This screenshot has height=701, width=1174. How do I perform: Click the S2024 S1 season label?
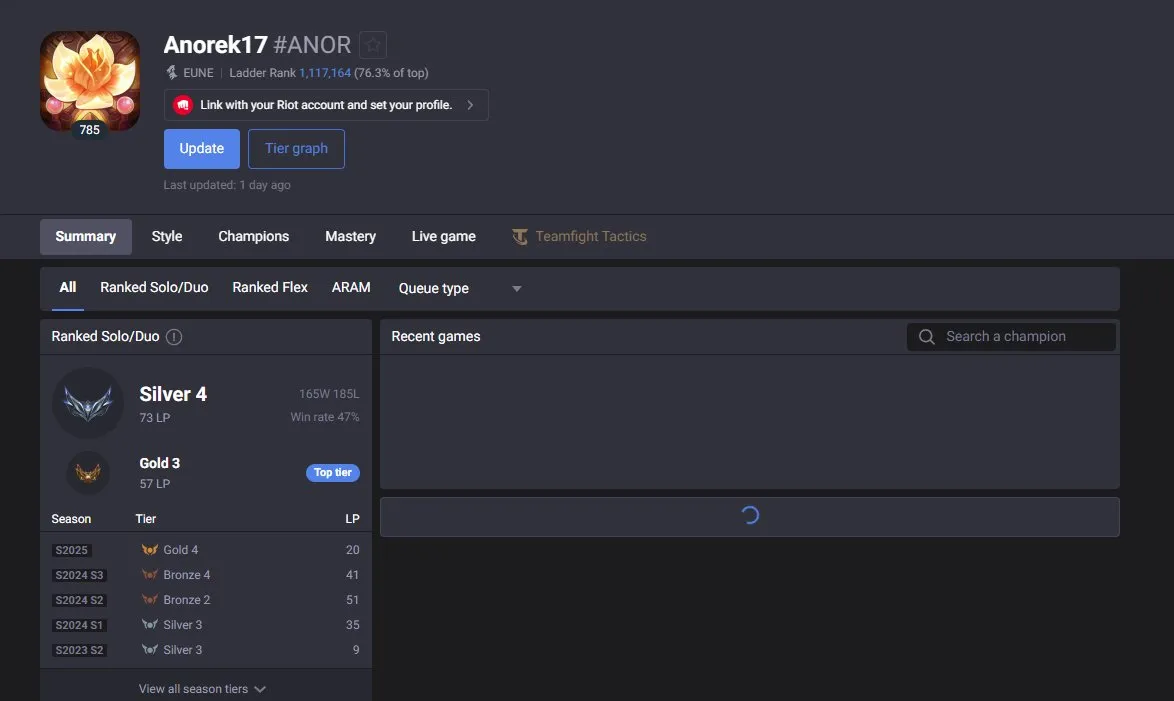(x=79, y=625)
